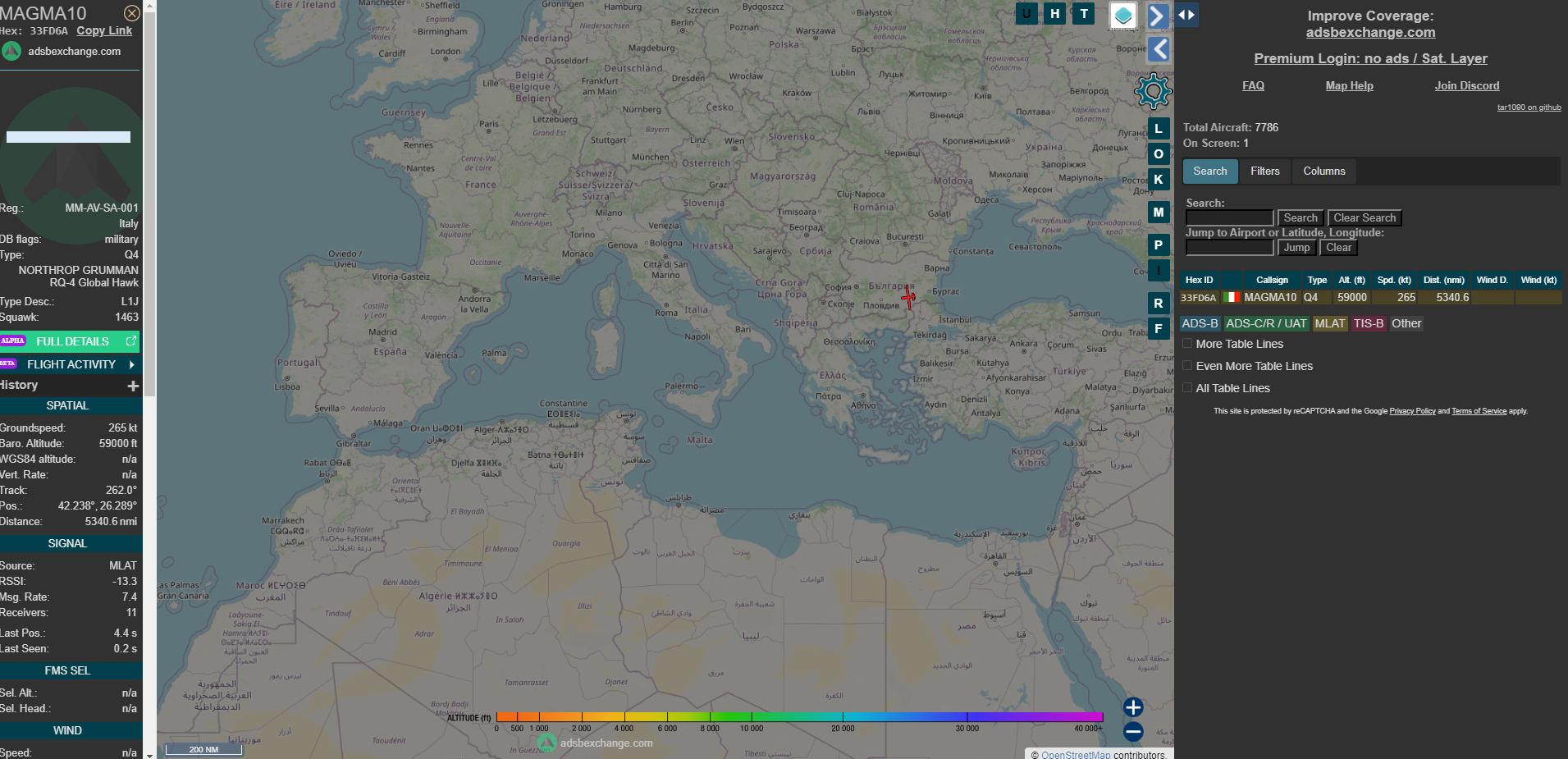This screenshot has height=759, width=1568.
Task: Focus the Search text input field
Action: point(1229,218)
